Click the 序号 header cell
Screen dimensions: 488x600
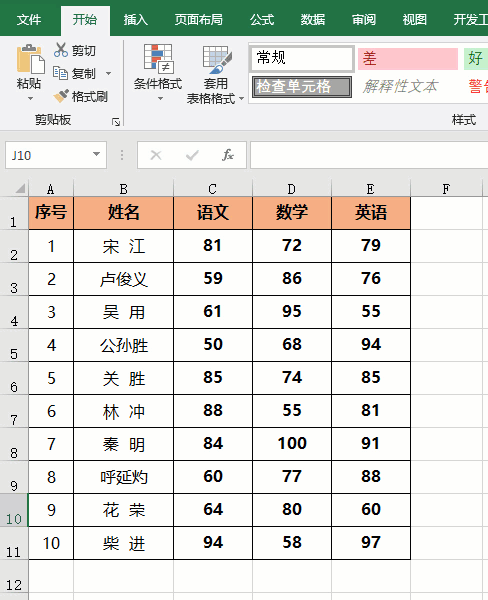51,213
